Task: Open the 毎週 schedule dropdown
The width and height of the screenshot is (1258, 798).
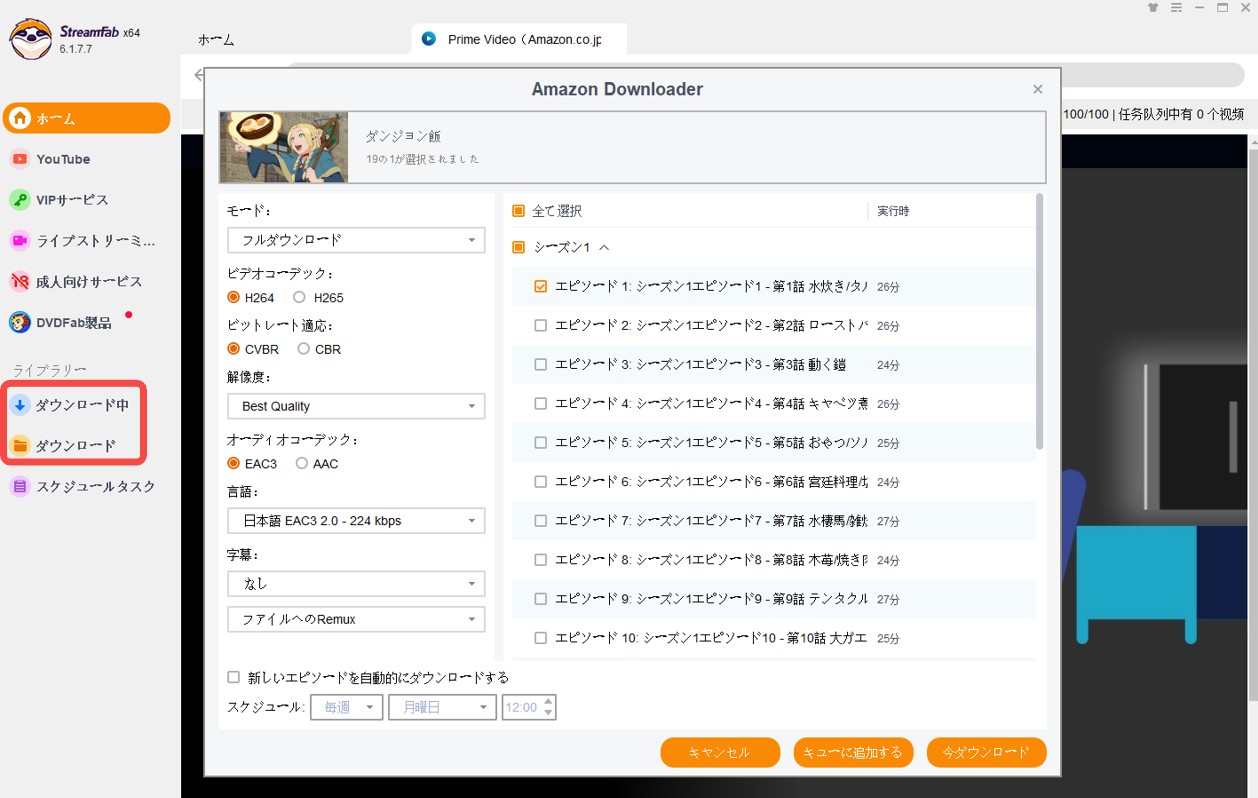Action: (x=347, y=707)
